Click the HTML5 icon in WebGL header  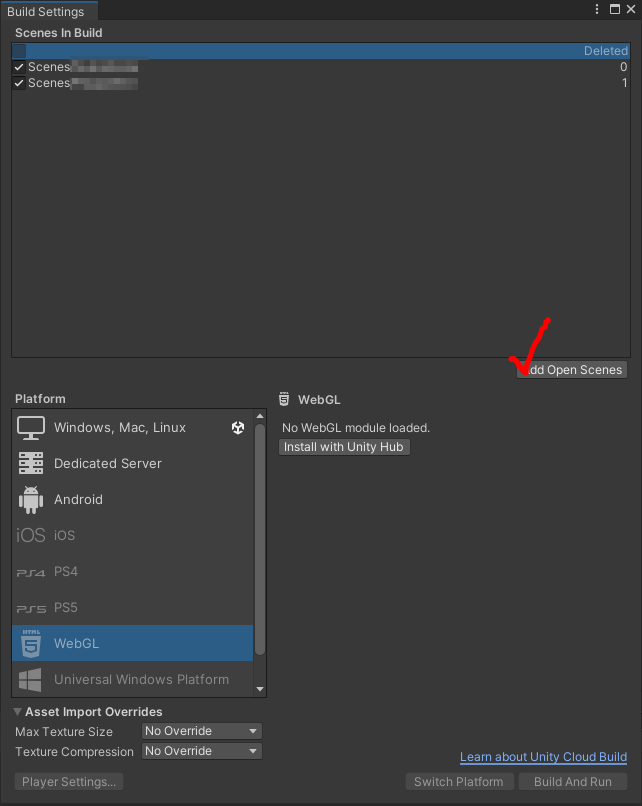(284, 399)
